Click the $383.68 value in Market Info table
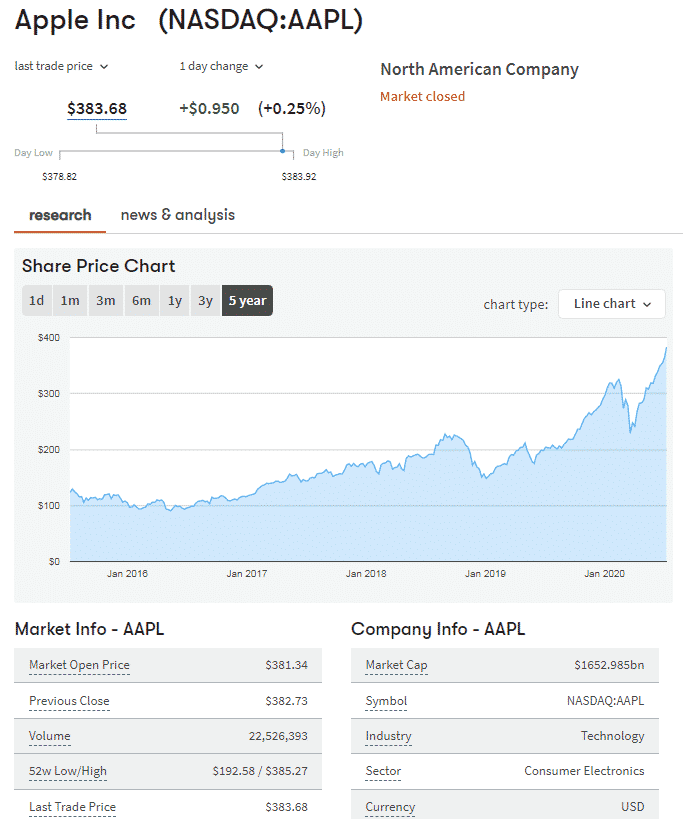 point(287,807)
